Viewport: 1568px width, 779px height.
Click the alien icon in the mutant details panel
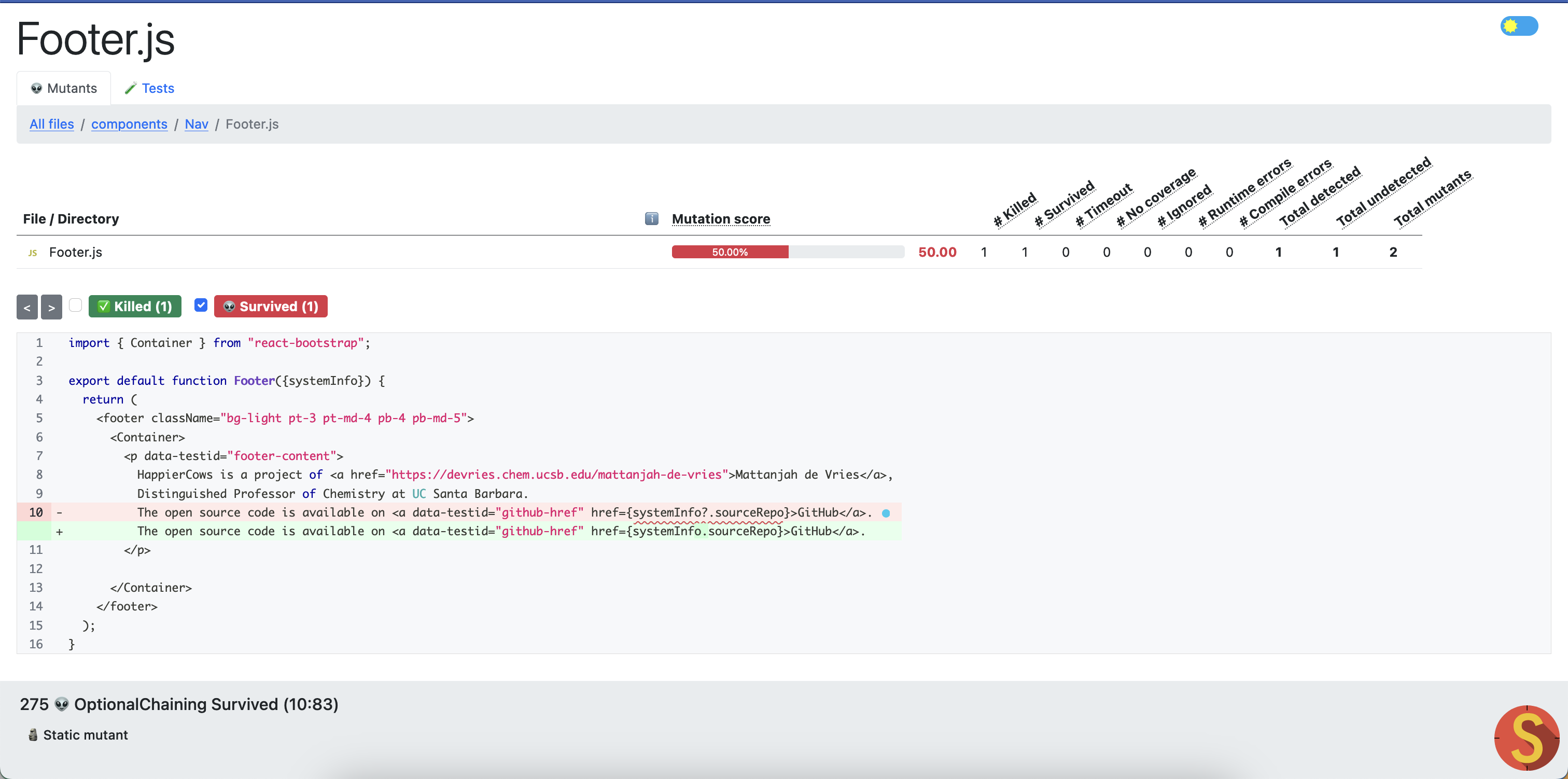pos(62,705)
